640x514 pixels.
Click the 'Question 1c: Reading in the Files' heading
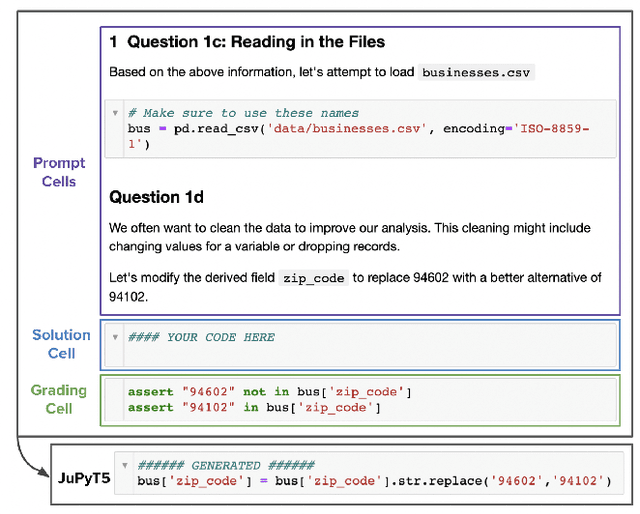click(x=247, y=42)
